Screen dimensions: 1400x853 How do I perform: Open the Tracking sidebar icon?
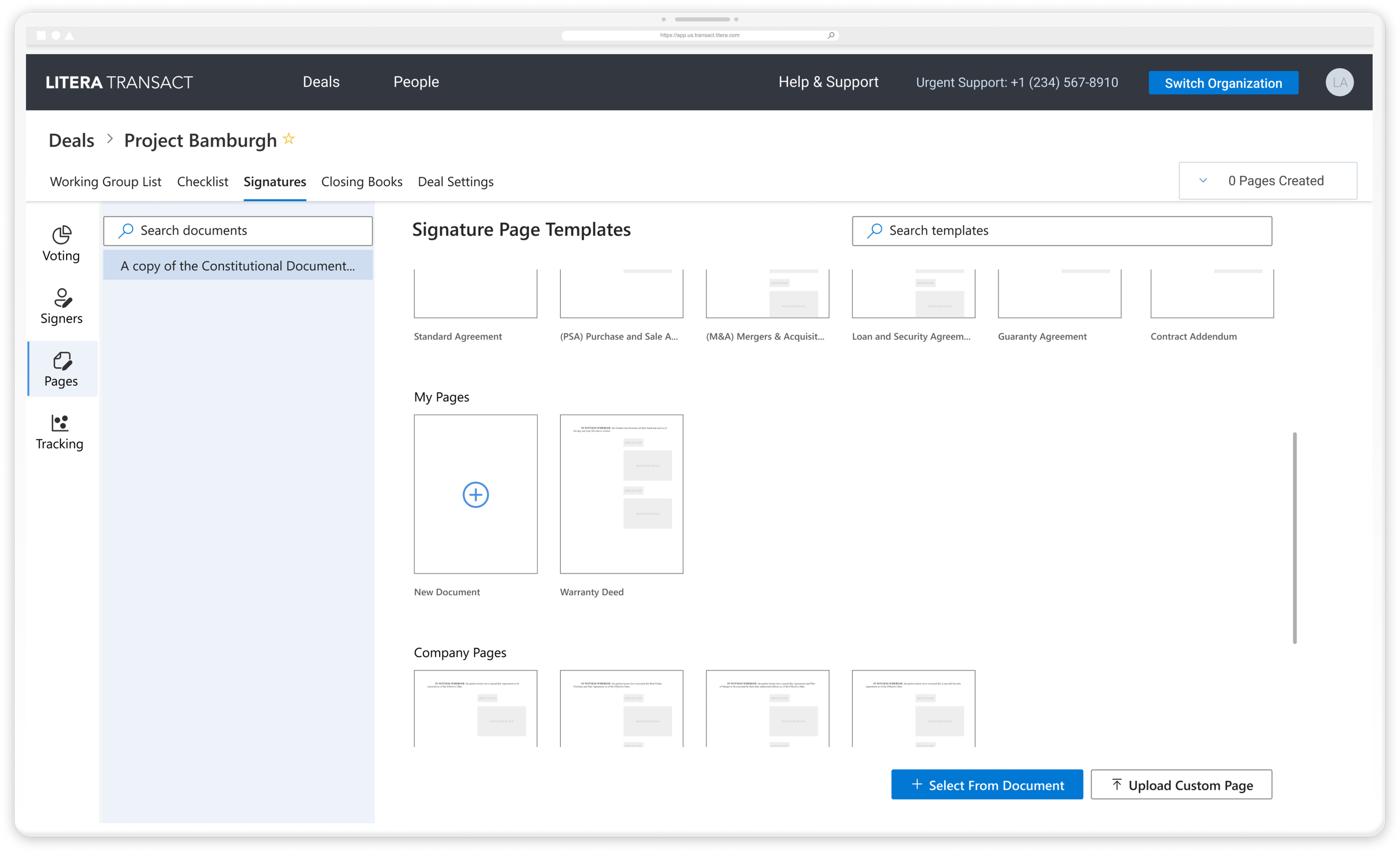(x=60, y=431)
